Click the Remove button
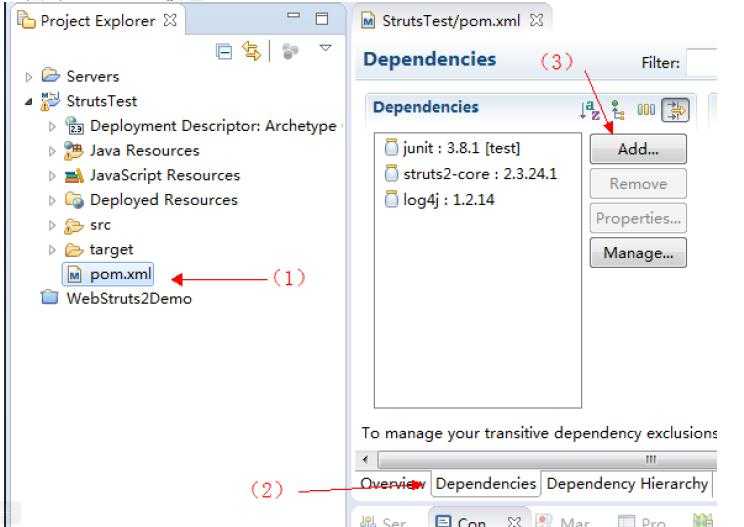744x527 pixels. [x=638, y=184]
